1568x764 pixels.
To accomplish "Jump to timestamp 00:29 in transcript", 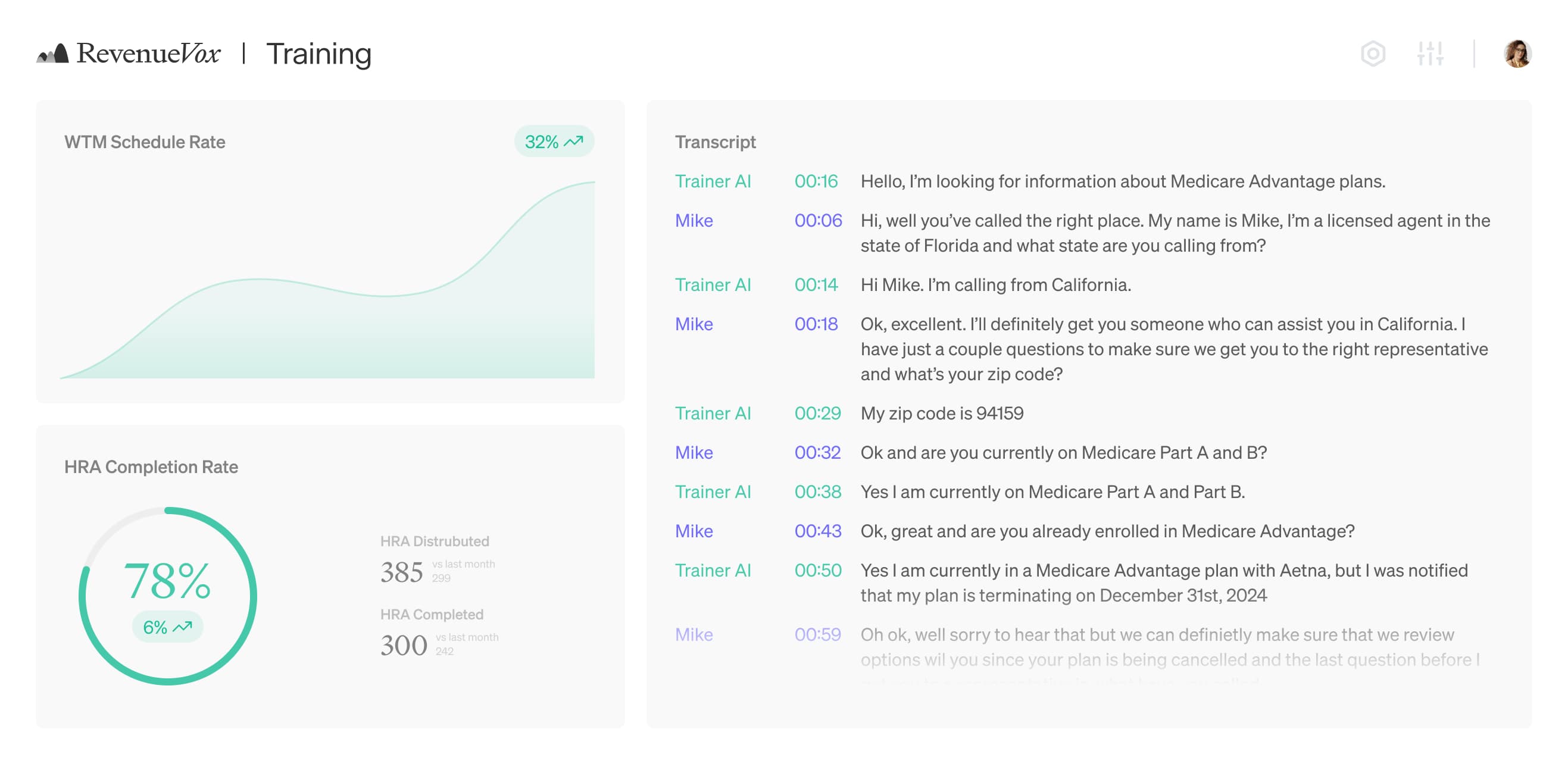I will coord(818,413).
